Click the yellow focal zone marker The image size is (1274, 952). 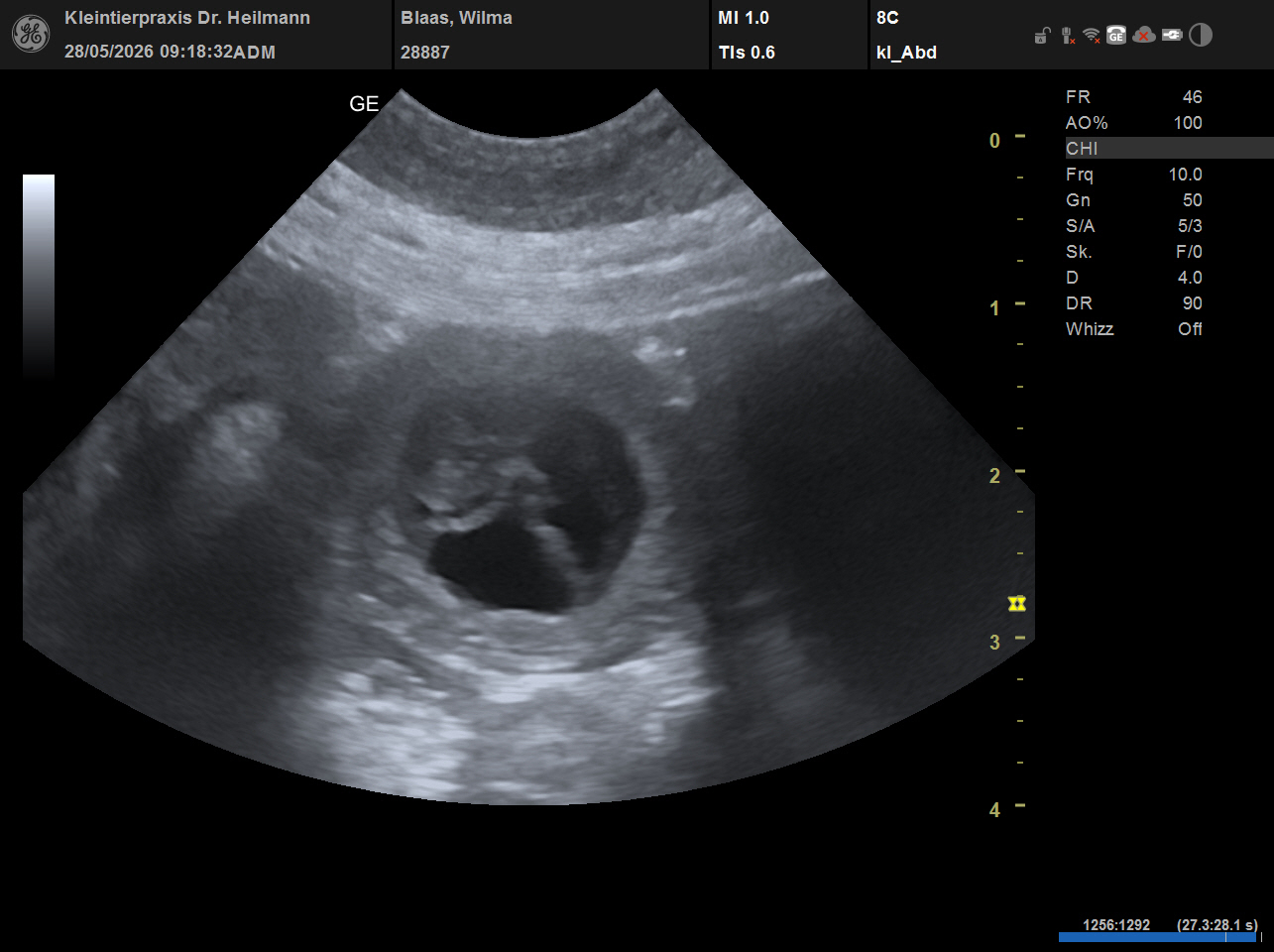tap(1016, 603)
